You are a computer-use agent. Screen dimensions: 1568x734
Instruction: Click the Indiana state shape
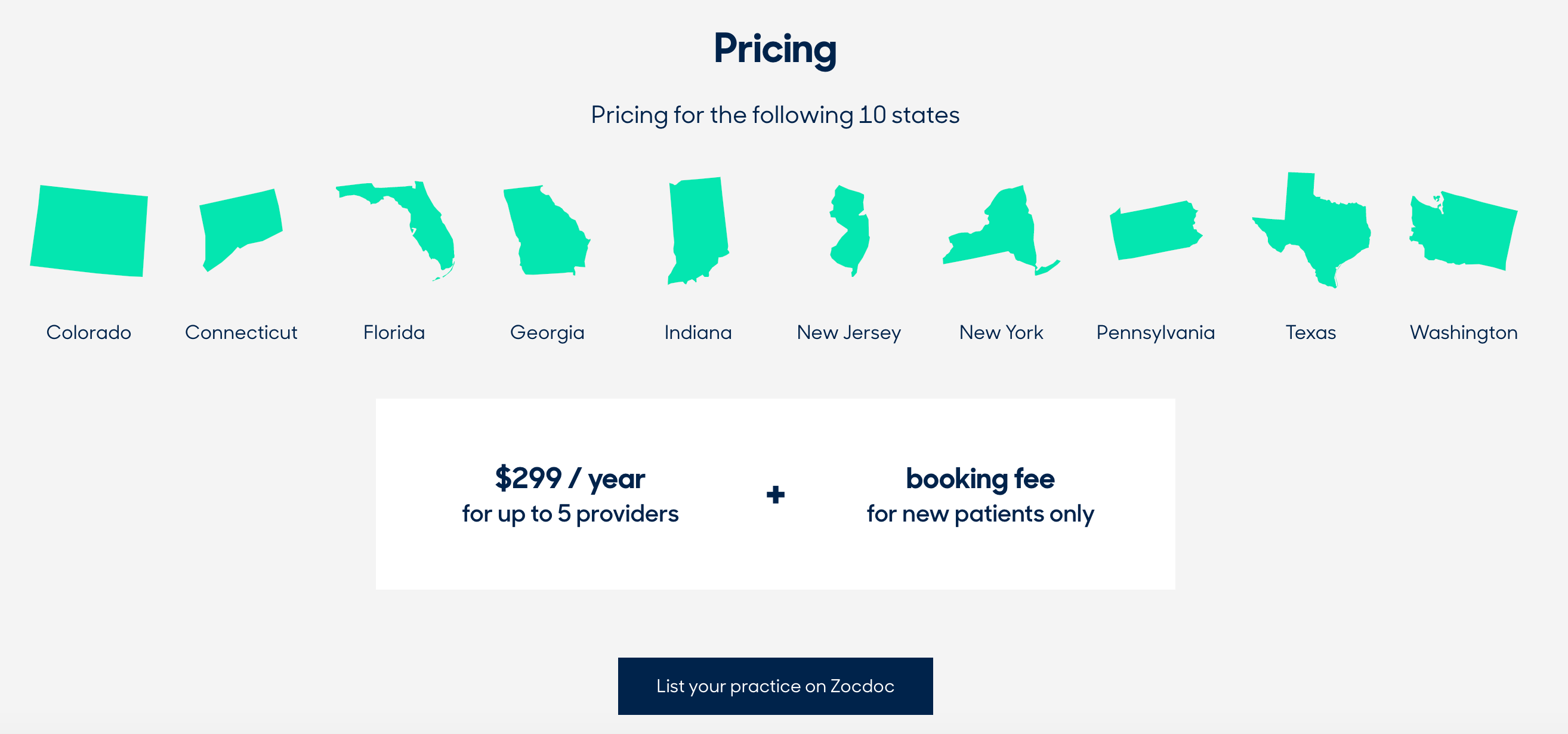[x=698, y=231]
